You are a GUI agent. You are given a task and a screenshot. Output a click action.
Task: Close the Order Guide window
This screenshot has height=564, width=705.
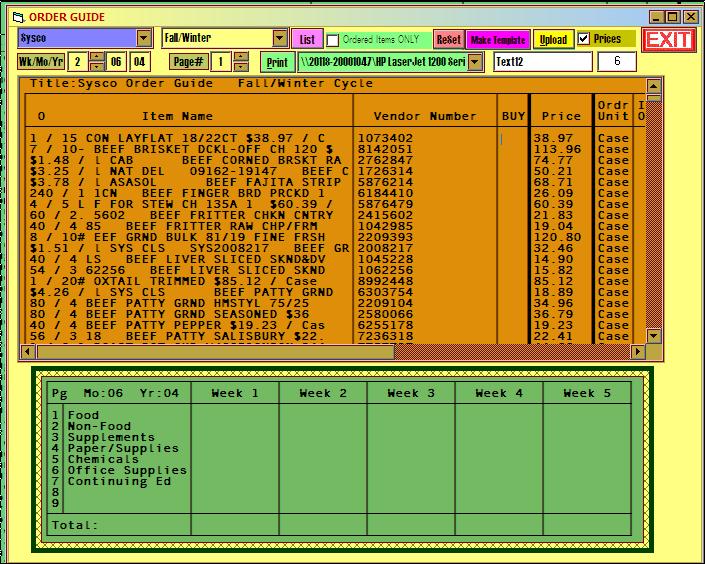tap(691, 17)
